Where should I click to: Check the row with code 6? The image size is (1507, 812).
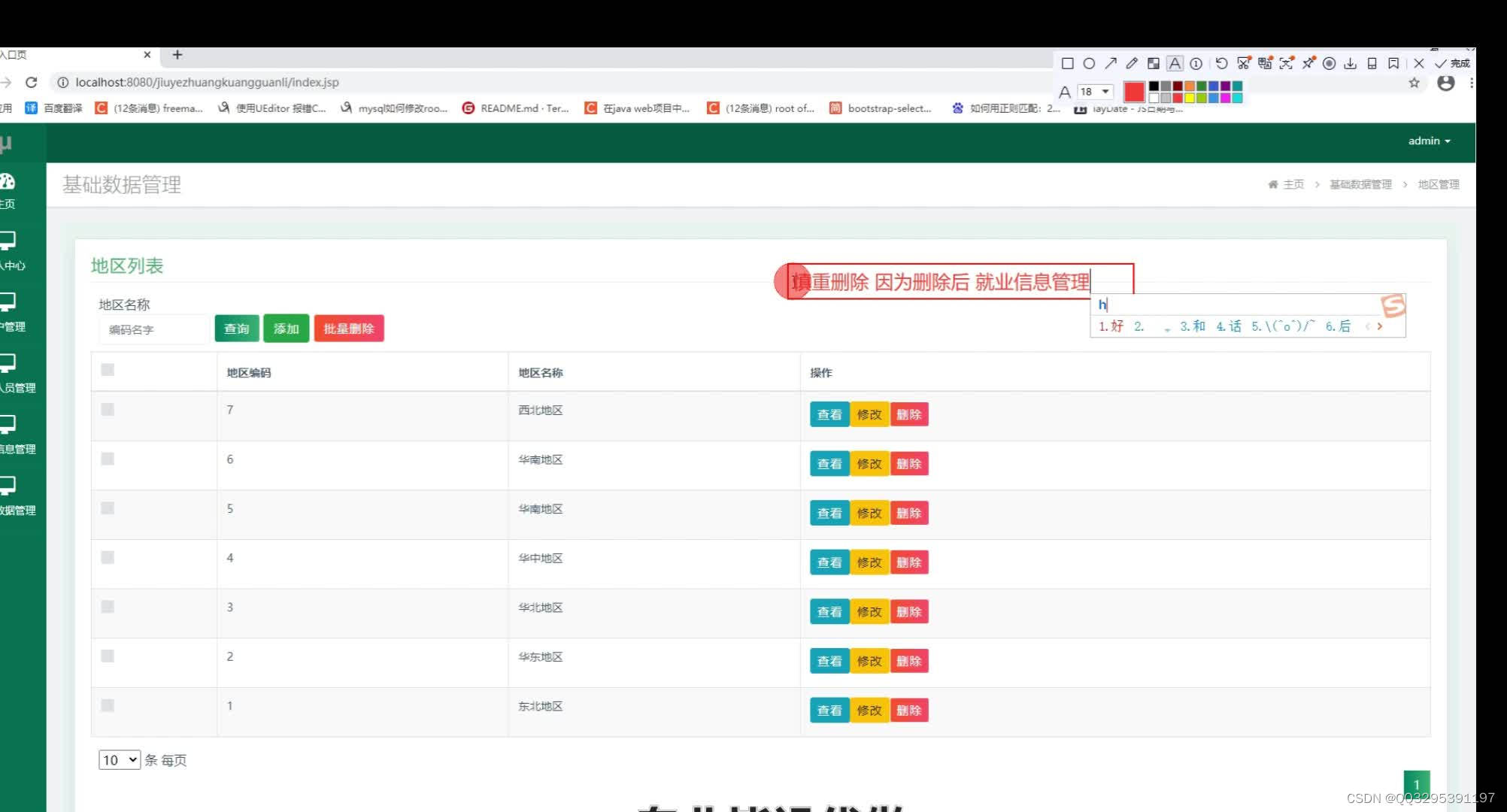pos(108,459)
